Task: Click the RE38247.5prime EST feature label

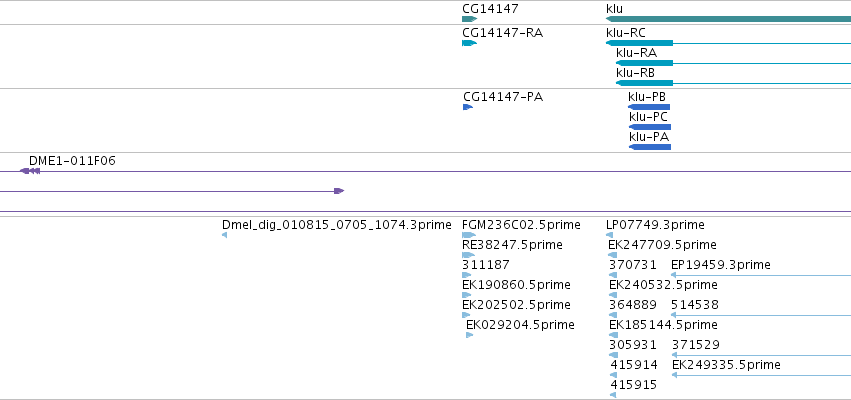Action: tap(512, 245)
